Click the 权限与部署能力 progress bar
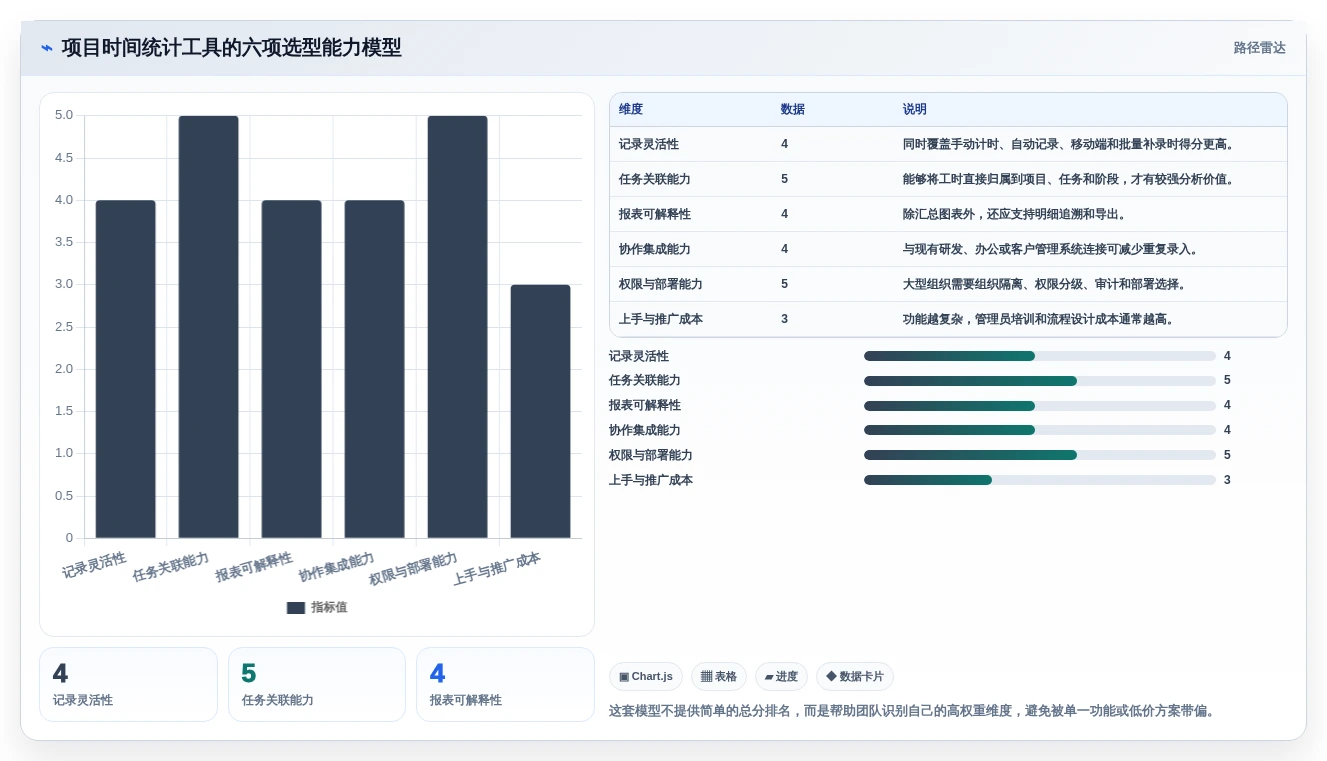 (1040, 455)
